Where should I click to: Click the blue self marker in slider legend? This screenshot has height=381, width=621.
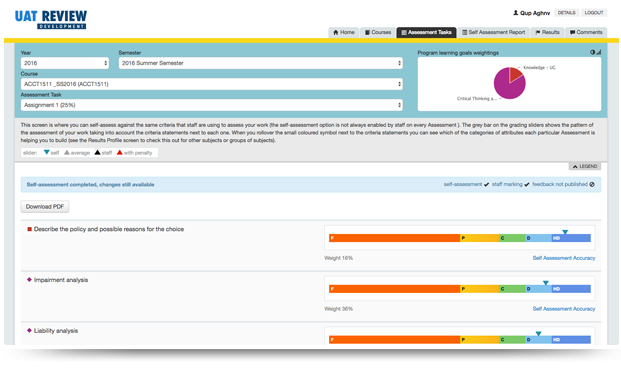[x=47, y=152]
